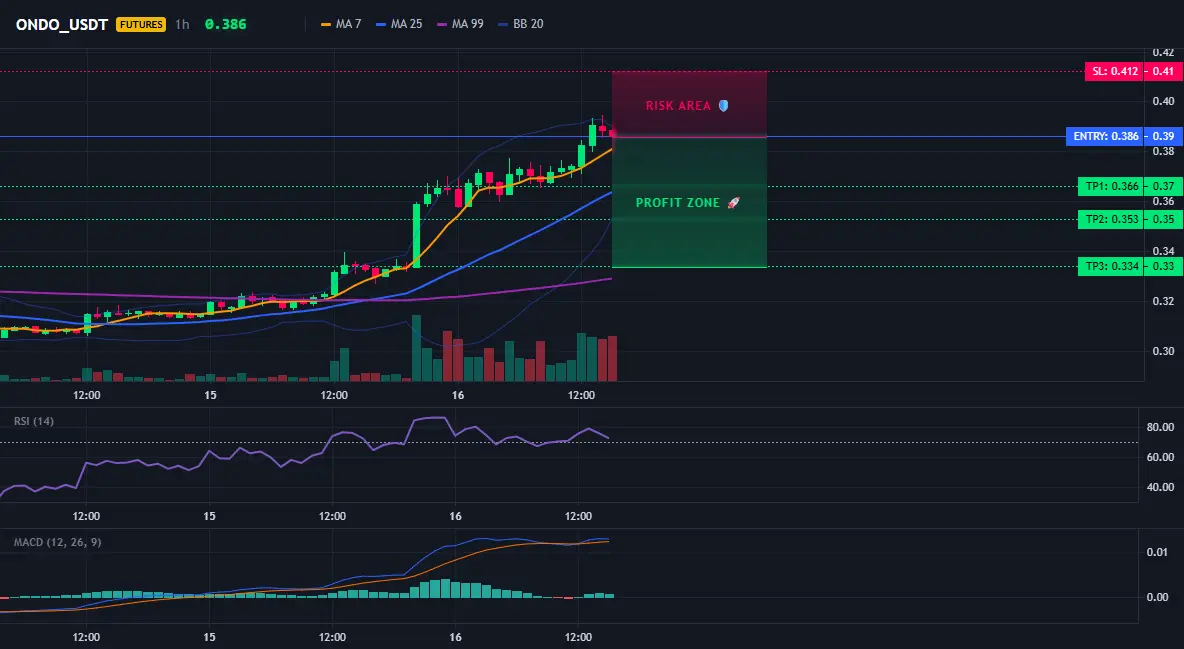Toggle the MA 99 legend entry
This screenshot has height=649, width=1184.
(461, 24)
